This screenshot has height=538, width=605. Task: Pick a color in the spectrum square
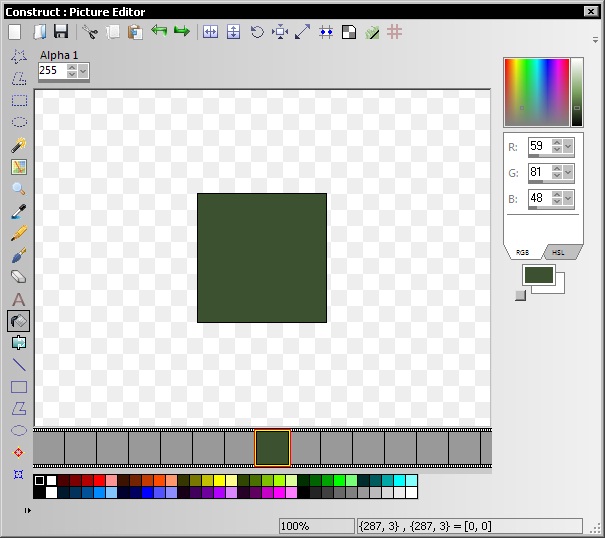[x=537, y=93]
